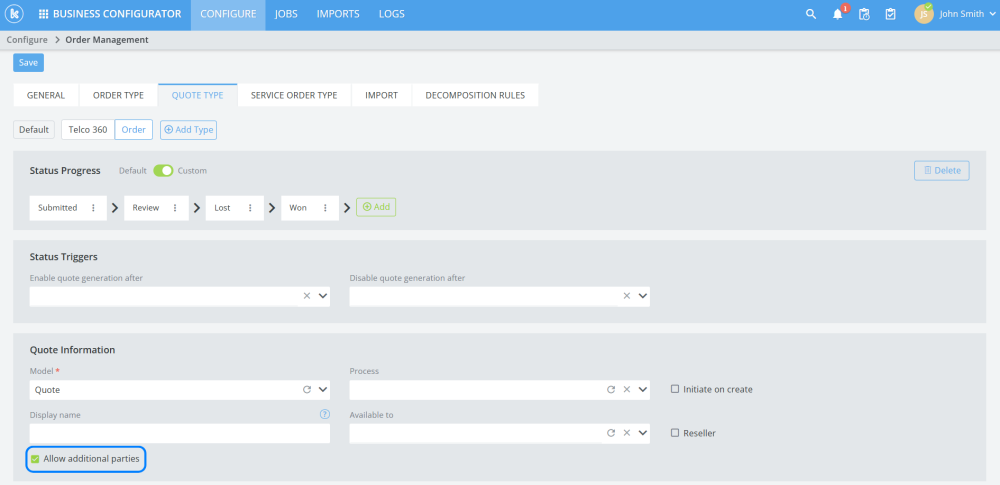Select the Default quote type

[34, 130]
